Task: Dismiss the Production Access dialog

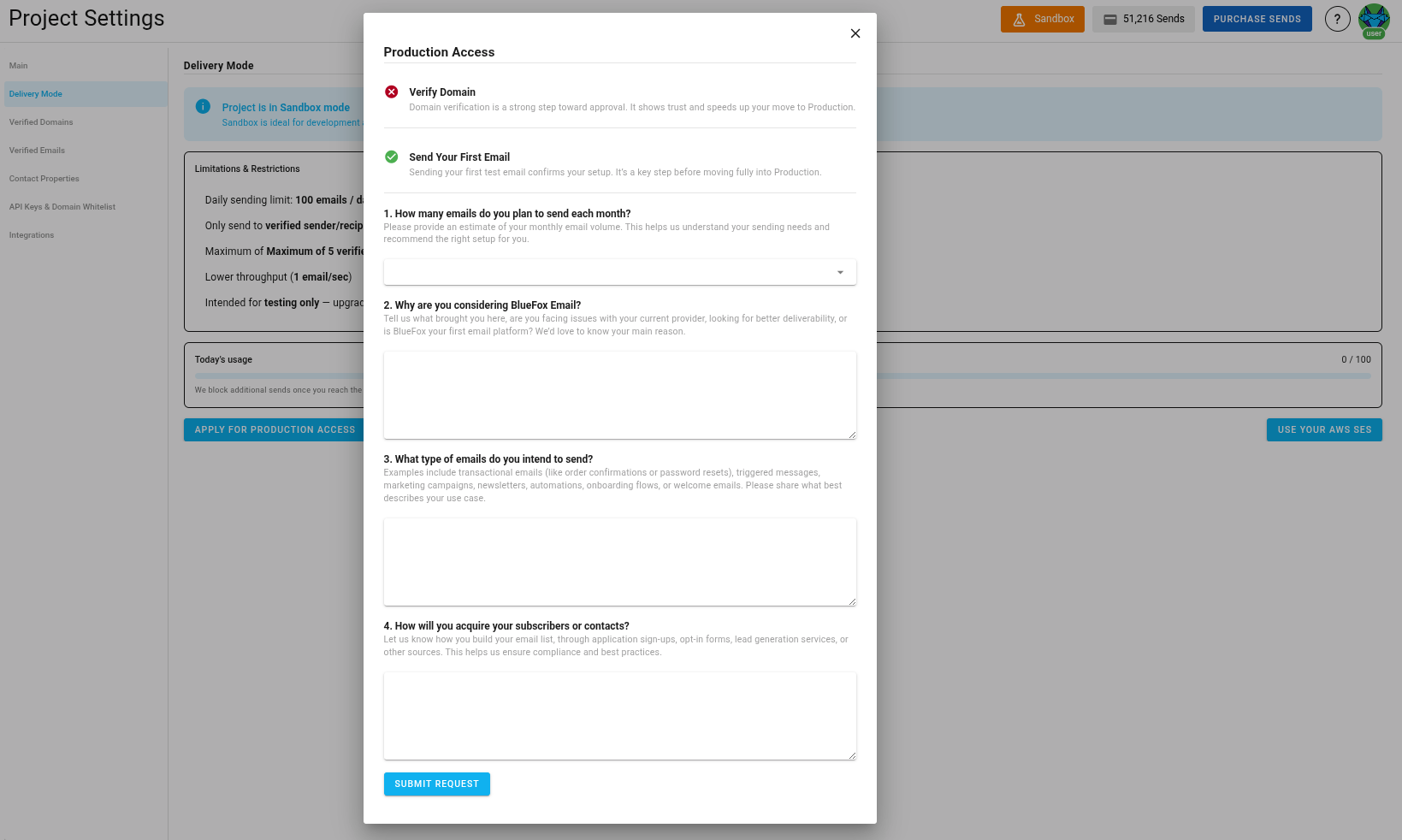Action: tap(855, 33)
